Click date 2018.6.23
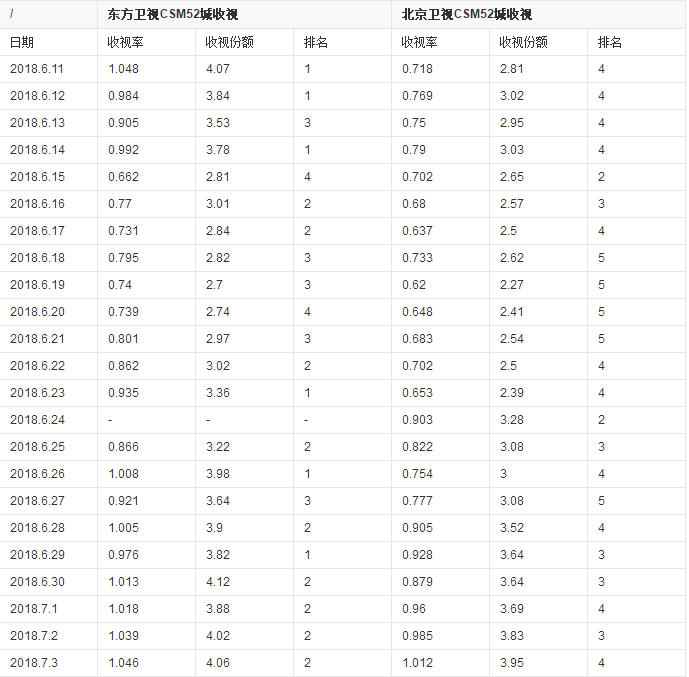 coord(37,393)
